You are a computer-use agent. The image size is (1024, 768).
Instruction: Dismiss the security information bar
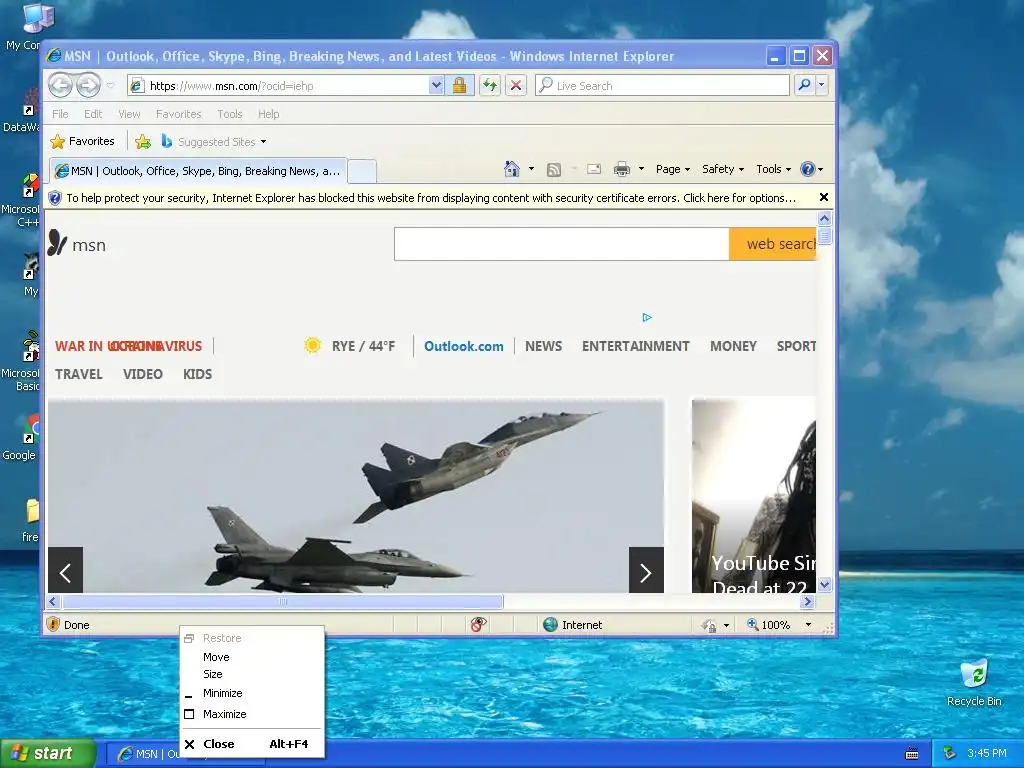coord(824,197)
